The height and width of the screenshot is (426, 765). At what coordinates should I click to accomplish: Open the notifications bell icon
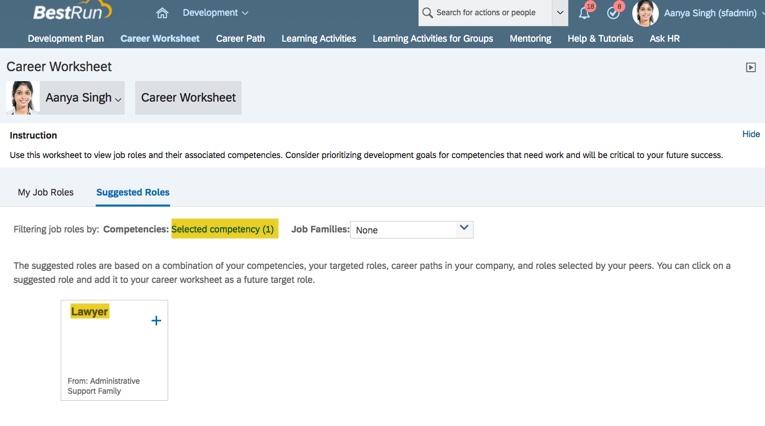(x=584, y=13)
